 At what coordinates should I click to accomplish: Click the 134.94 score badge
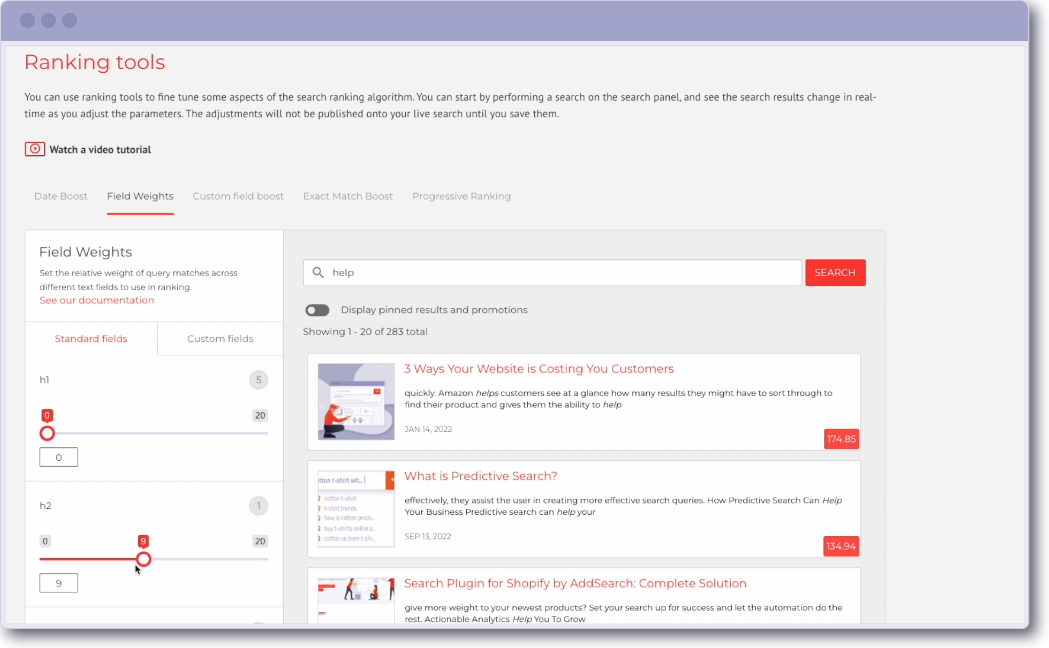coord(841,546)
